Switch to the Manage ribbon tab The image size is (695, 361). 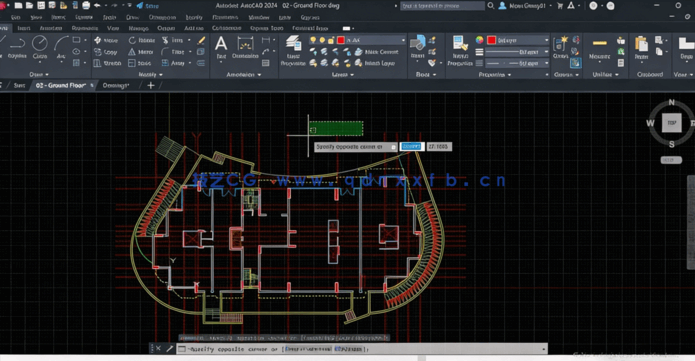pyautogui.click(x=139, y=28)
